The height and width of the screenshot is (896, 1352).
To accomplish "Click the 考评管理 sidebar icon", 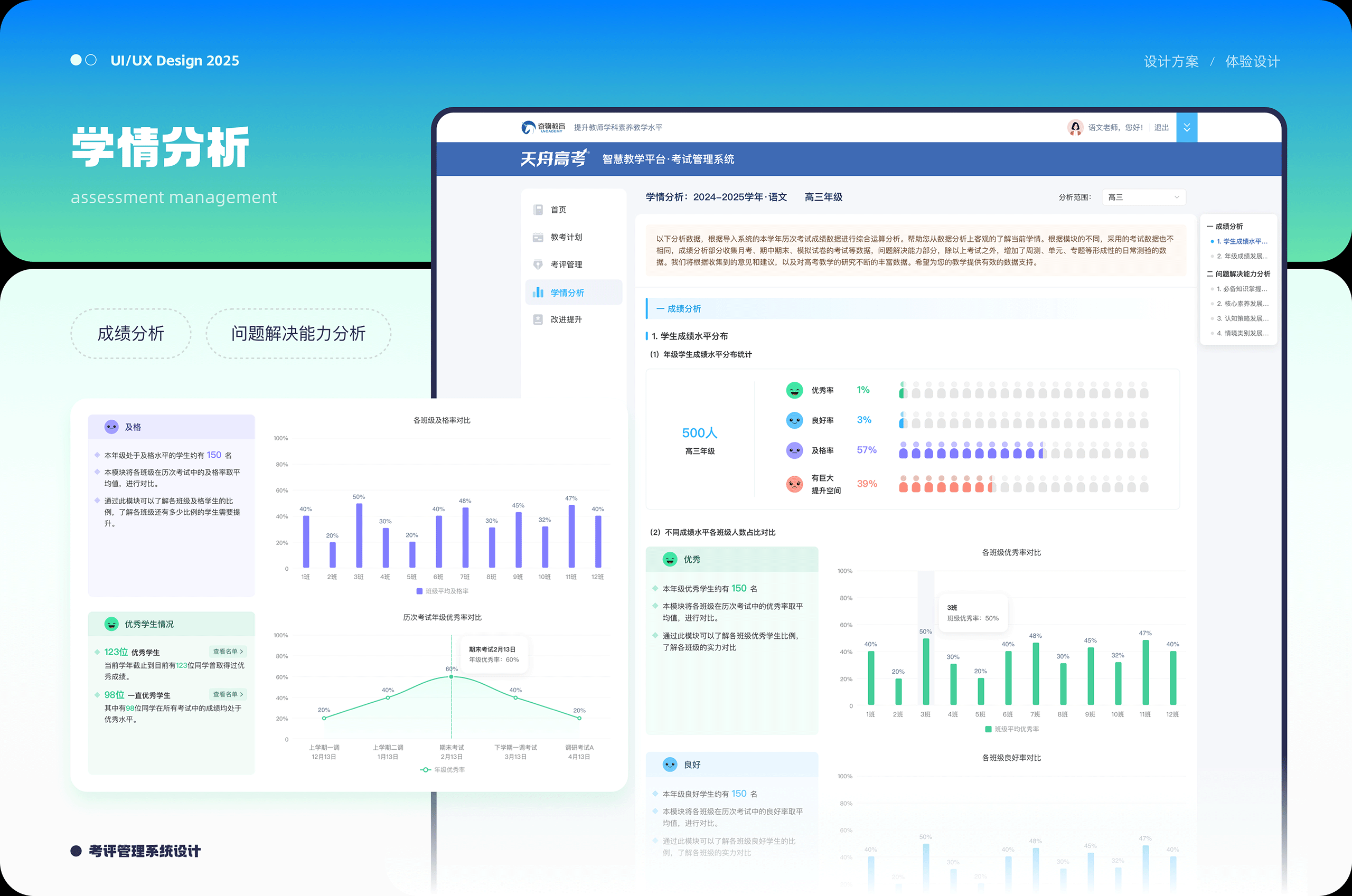I will 538,265.
